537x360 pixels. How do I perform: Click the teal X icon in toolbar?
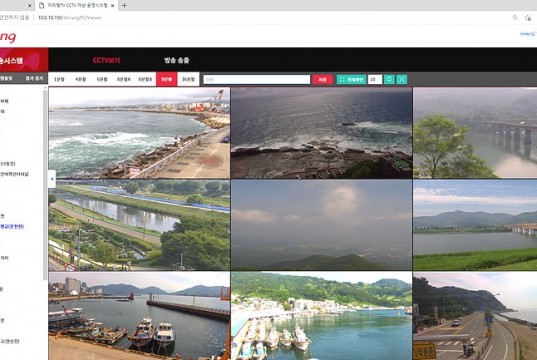pos(402,79)
